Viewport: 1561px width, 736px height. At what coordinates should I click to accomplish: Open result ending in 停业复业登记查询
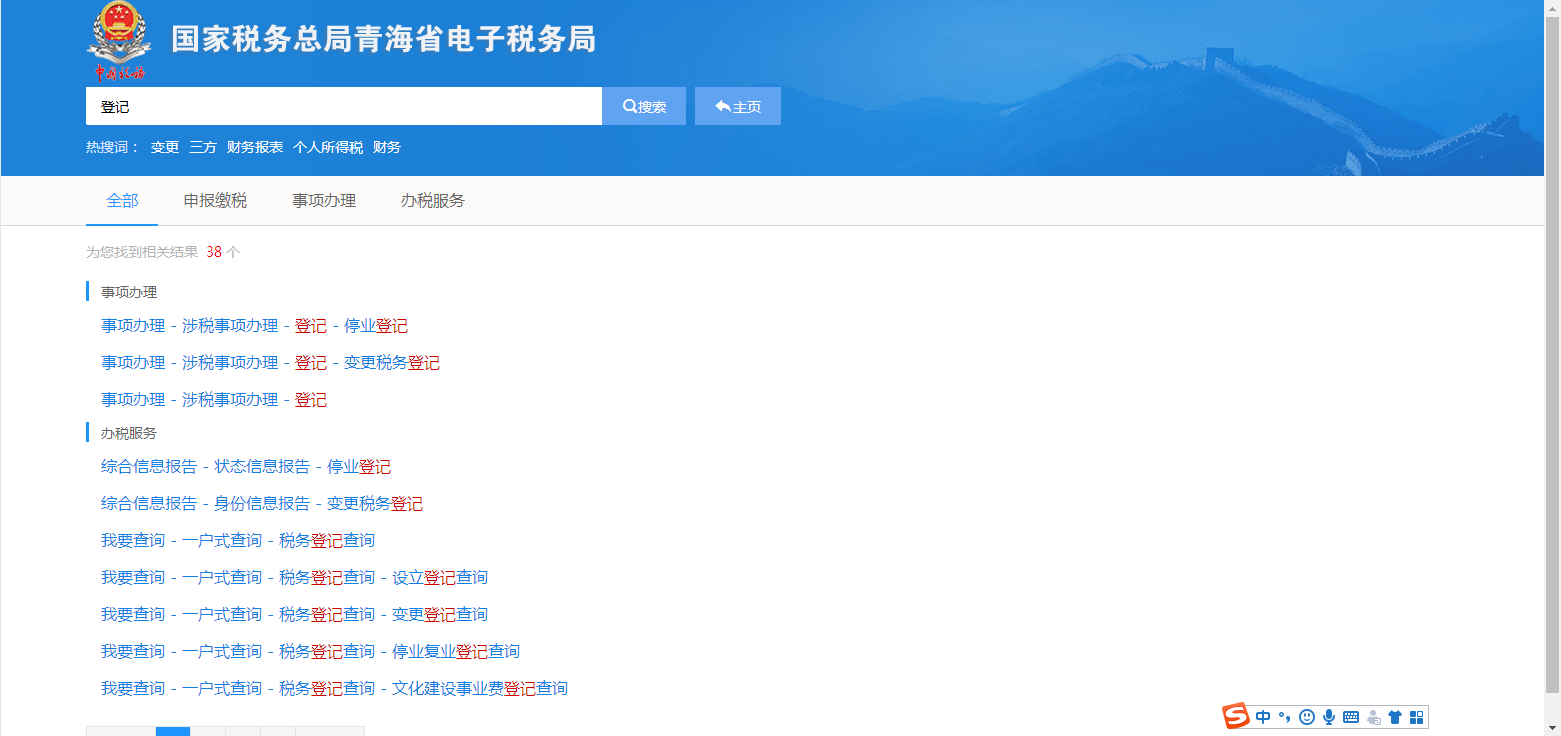(310, 652)
